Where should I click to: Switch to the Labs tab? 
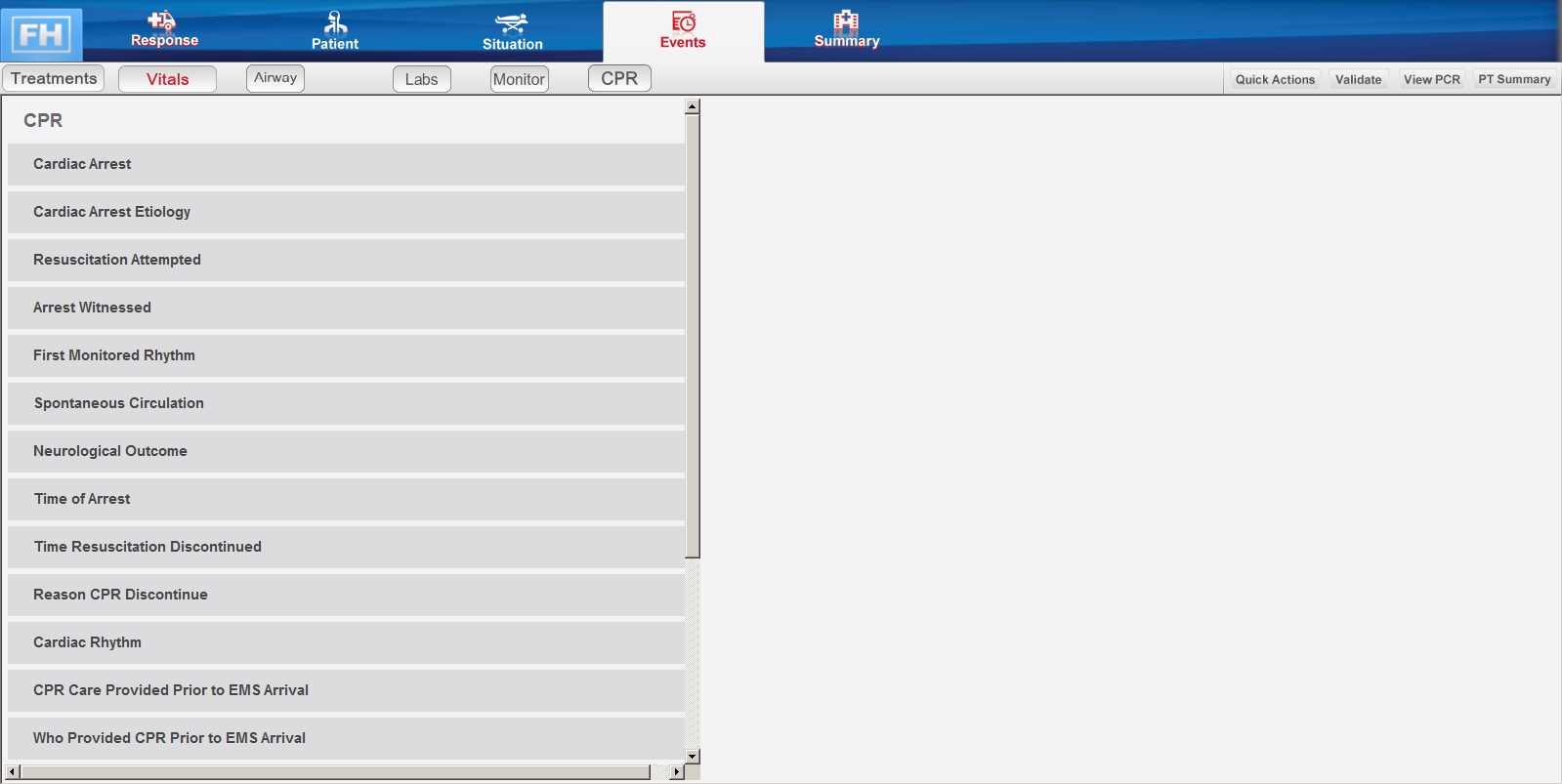422,79
